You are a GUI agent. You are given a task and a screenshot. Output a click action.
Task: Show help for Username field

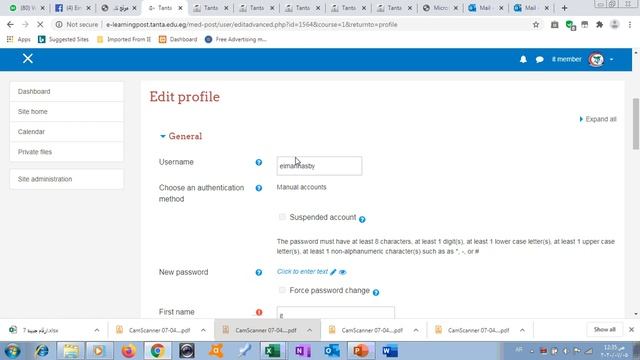pos(259,162)
